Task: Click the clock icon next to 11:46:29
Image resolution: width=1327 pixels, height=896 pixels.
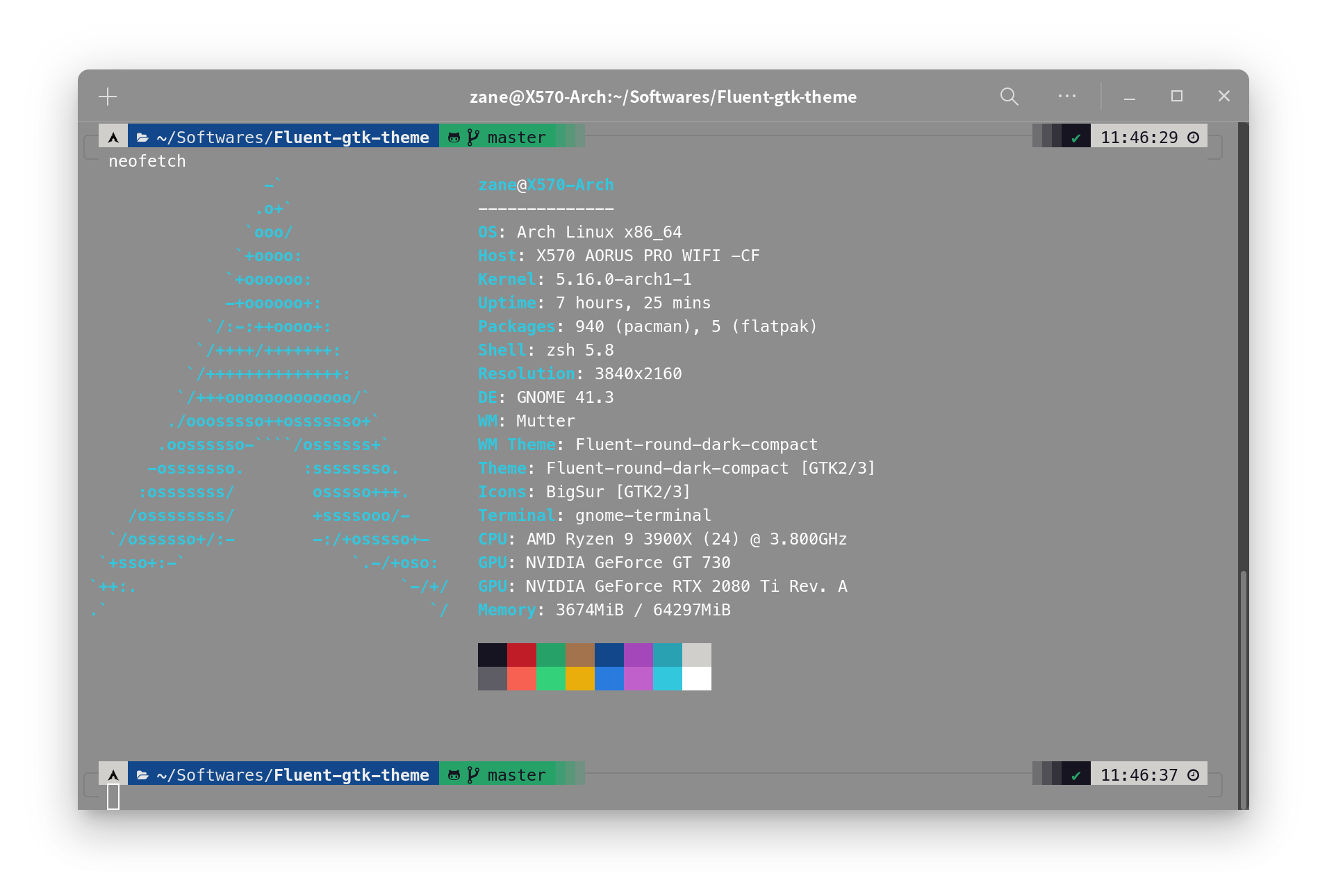Action: [x=1192, y=137]
